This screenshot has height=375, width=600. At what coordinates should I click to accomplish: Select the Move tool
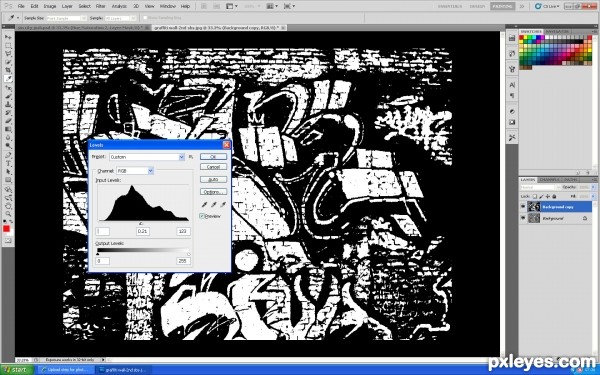8,37
